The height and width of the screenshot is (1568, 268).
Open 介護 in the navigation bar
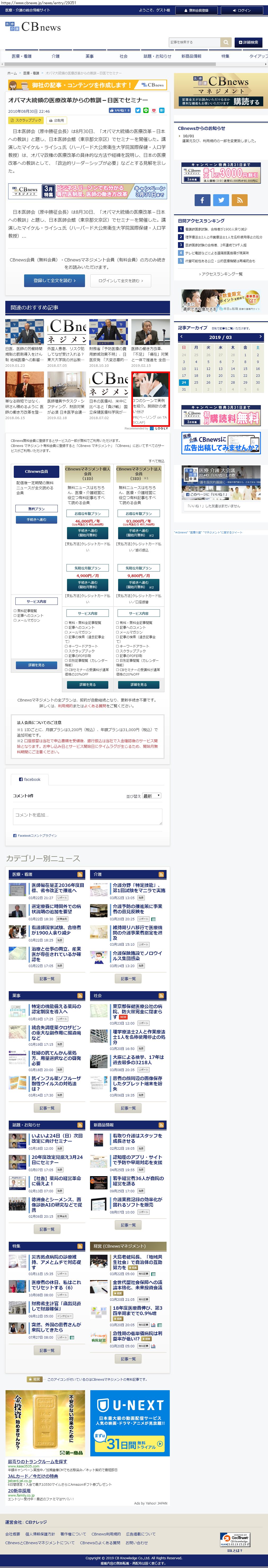(x=55, y=56)
